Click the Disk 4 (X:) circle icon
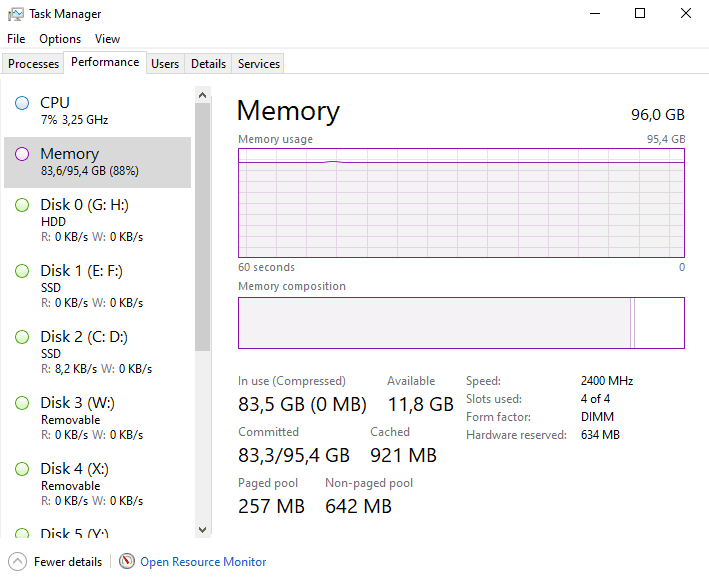Viewport: 709px width, 585px height. (22, 469)
